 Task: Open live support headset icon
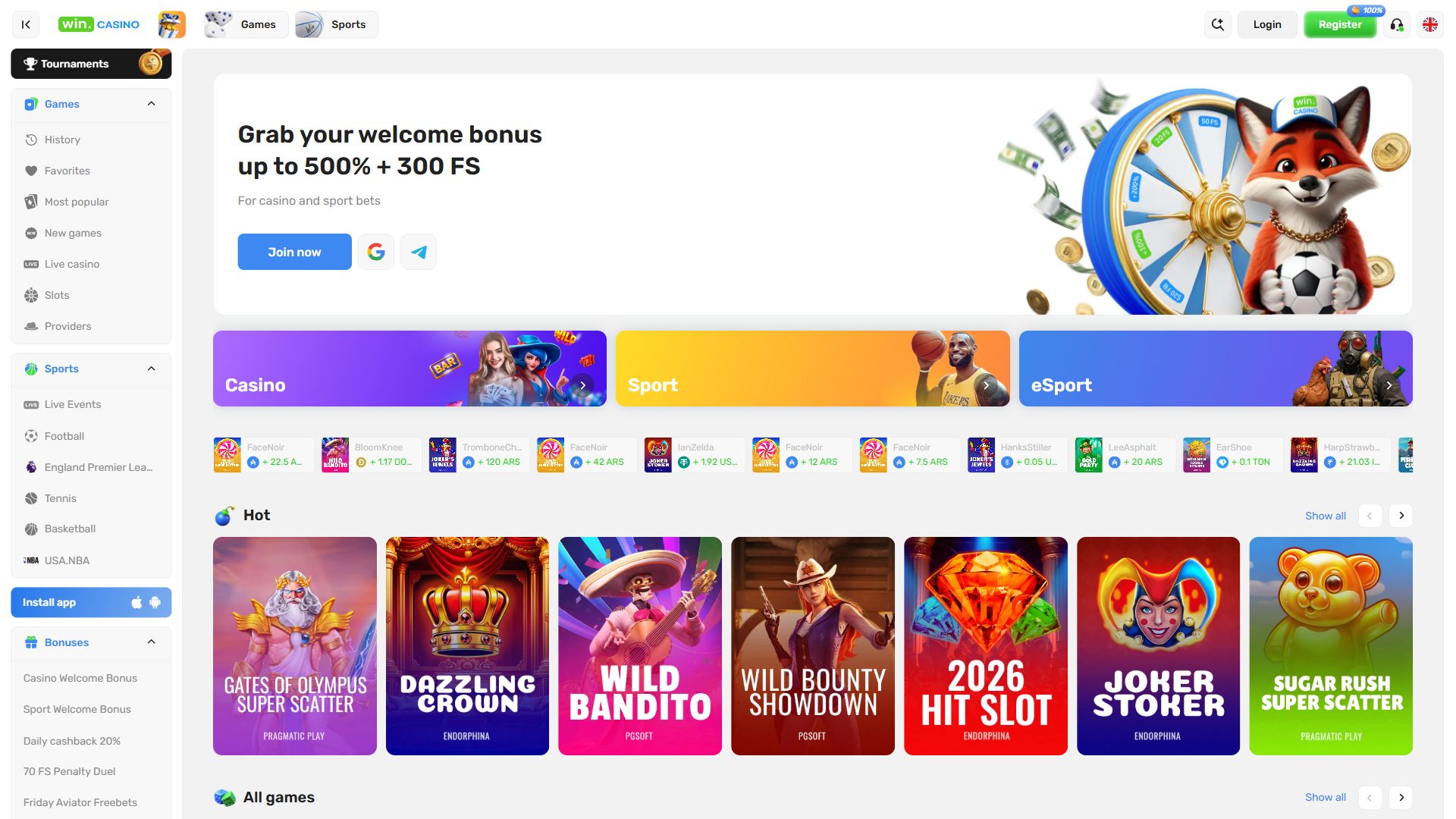coord(1397,24)
